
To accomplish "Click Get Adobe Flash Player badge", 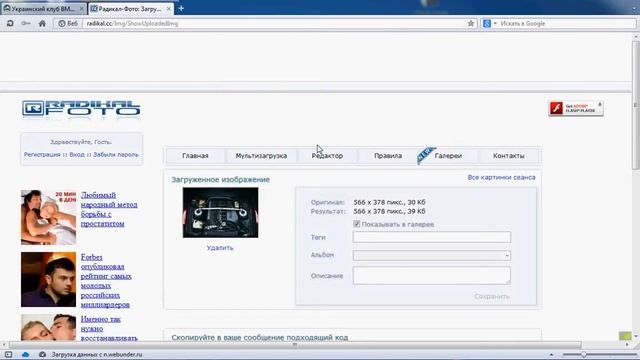I will tap(576, 109).
